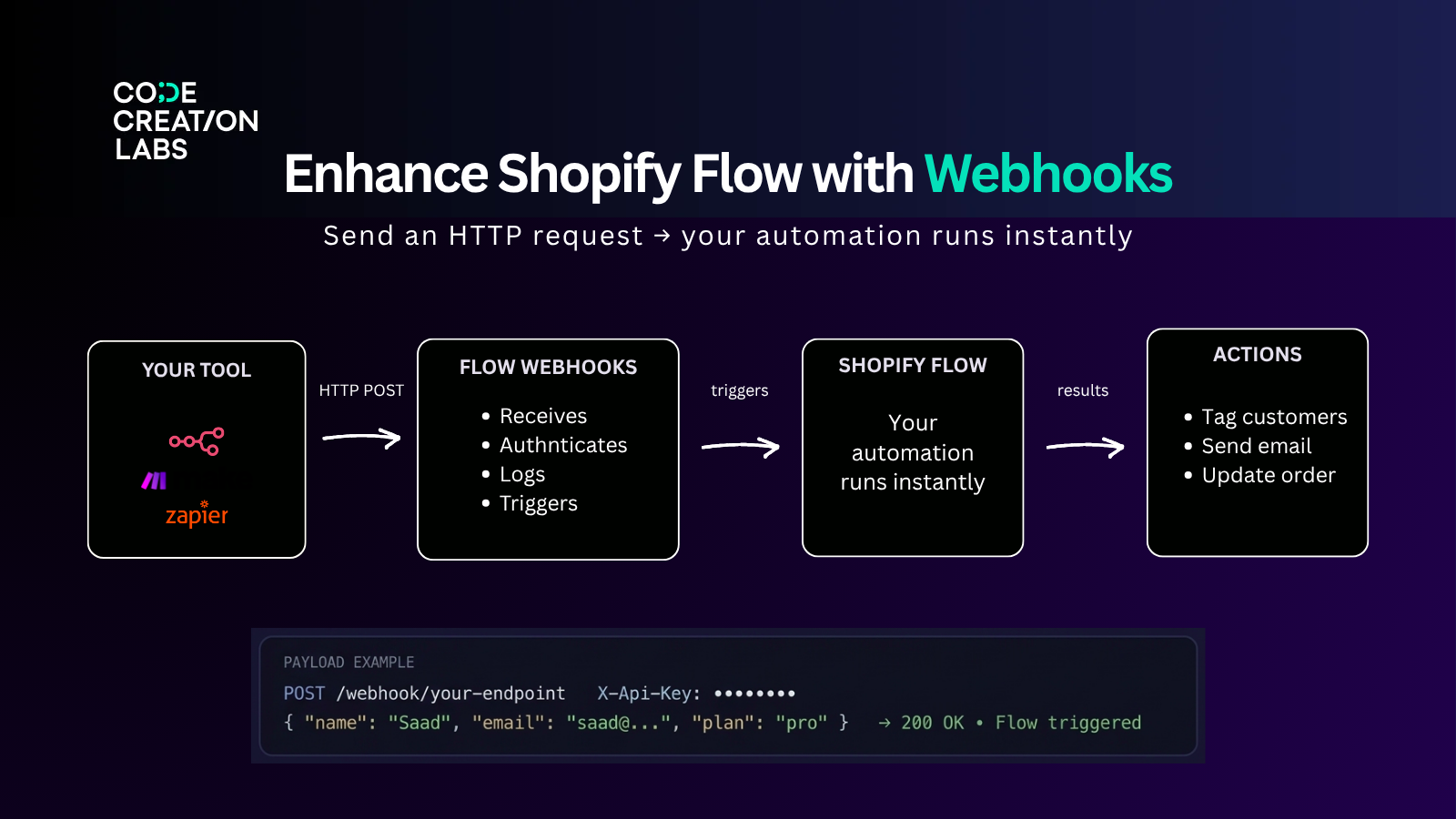Click the /webhook/your-endpoint link

click(450, 693)
